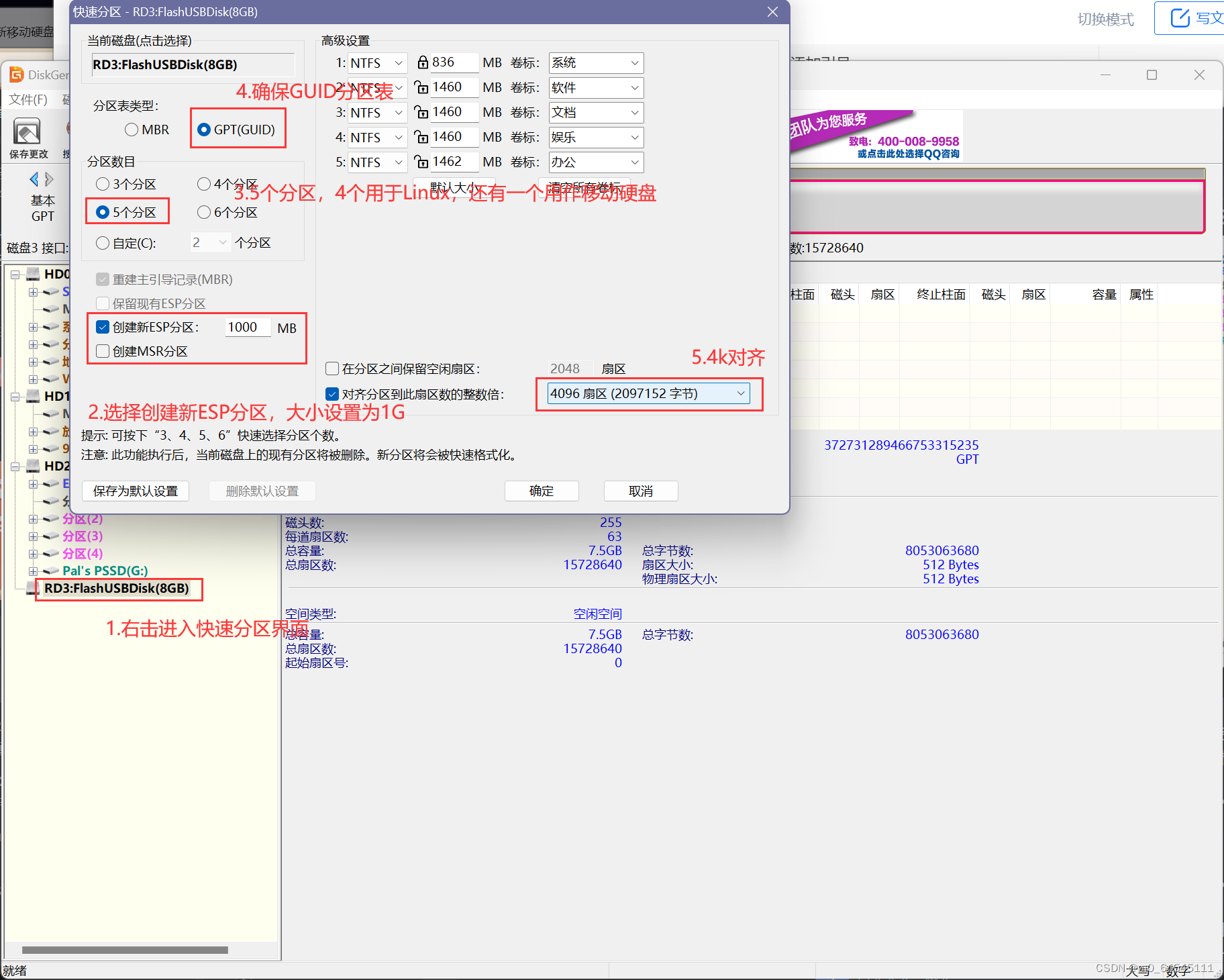The height and width of the screenshot is (980, 1224).
Task: Open the 文档 volume label dropdown
Action: click(x=596, y=113)
